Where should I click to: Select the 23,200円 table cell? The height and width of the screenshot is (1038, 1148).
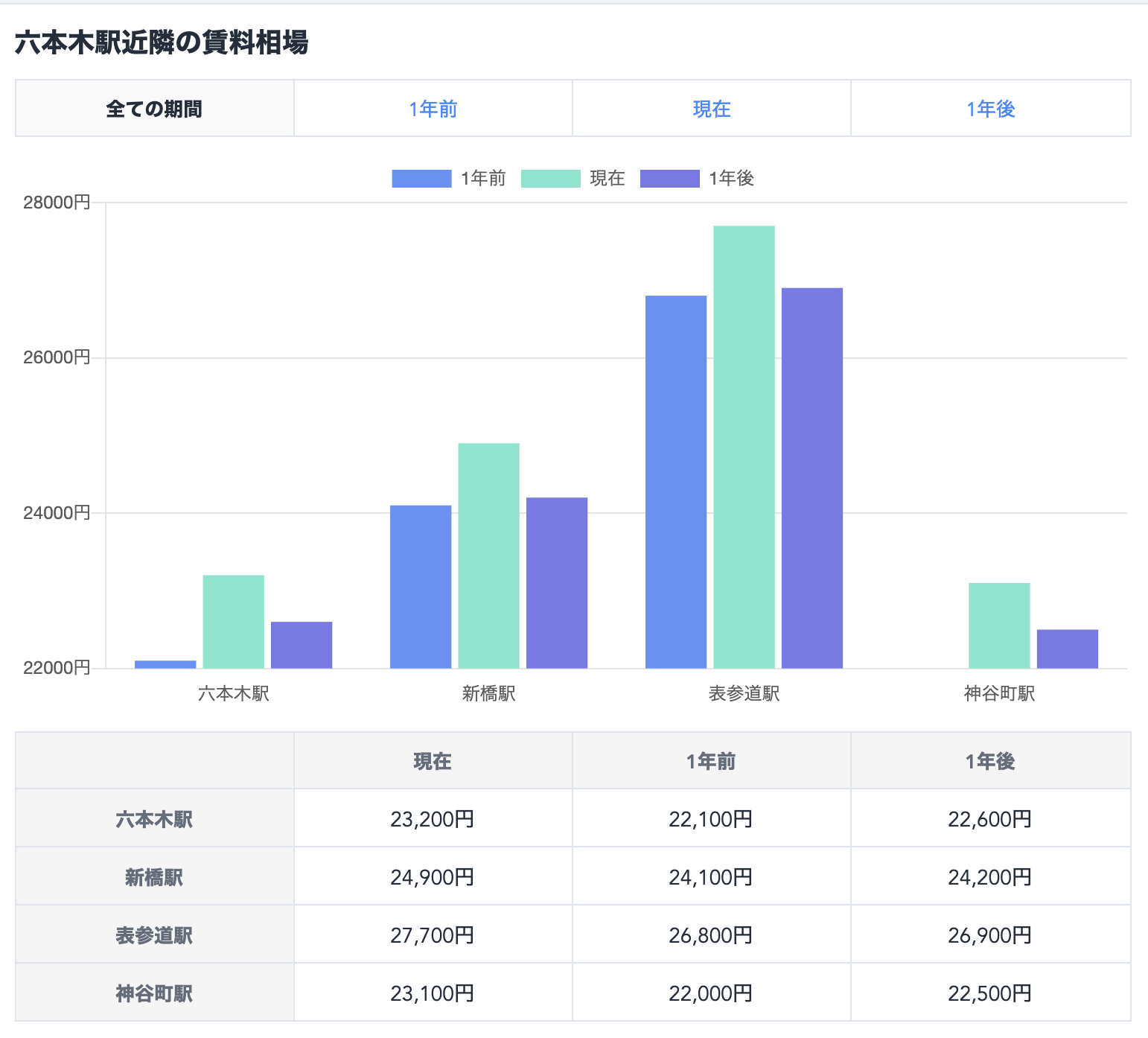pos(433,819)
